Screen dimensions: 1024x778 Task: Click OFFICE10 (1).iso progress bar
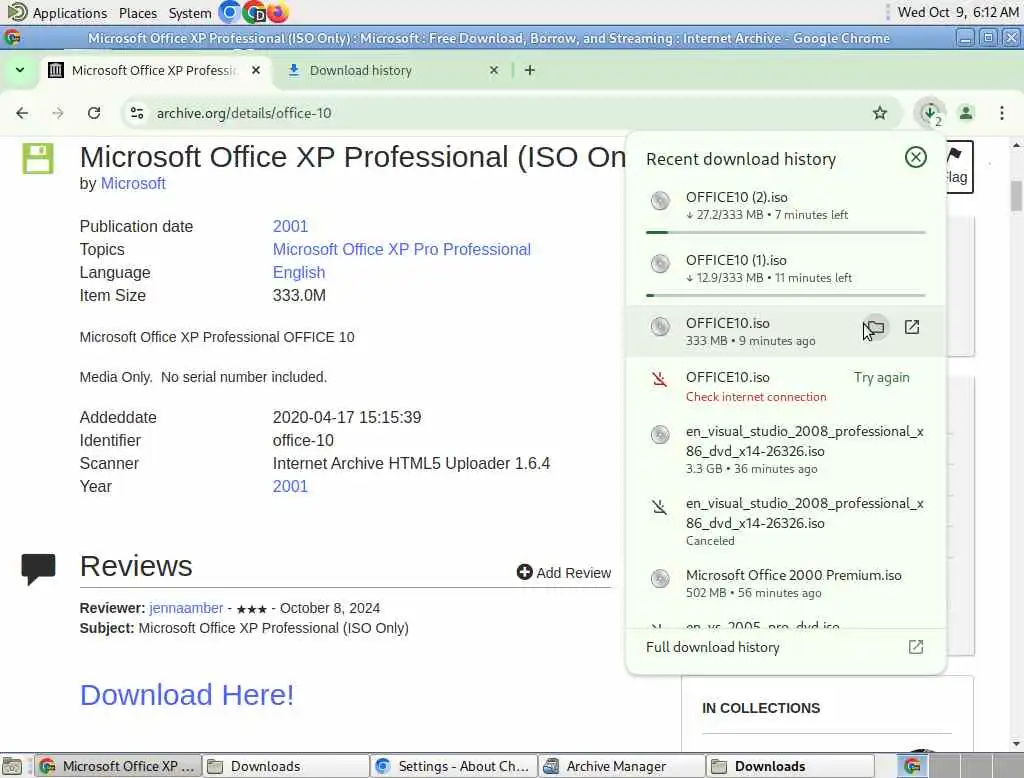coord(785,295)
